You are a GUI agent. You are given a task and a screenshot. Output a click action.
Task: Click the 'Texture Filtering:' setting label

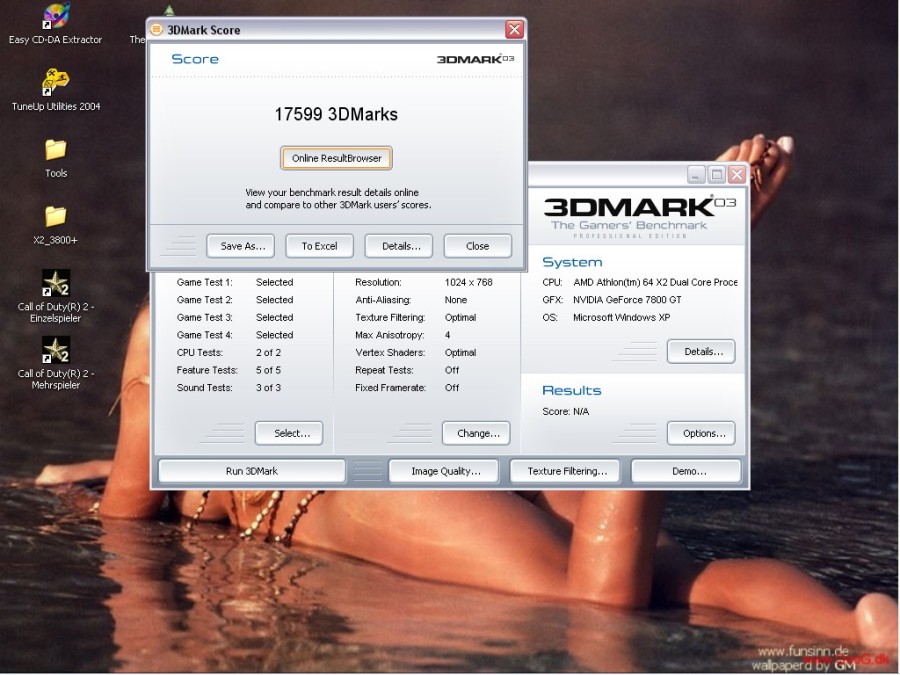[390, 317]
